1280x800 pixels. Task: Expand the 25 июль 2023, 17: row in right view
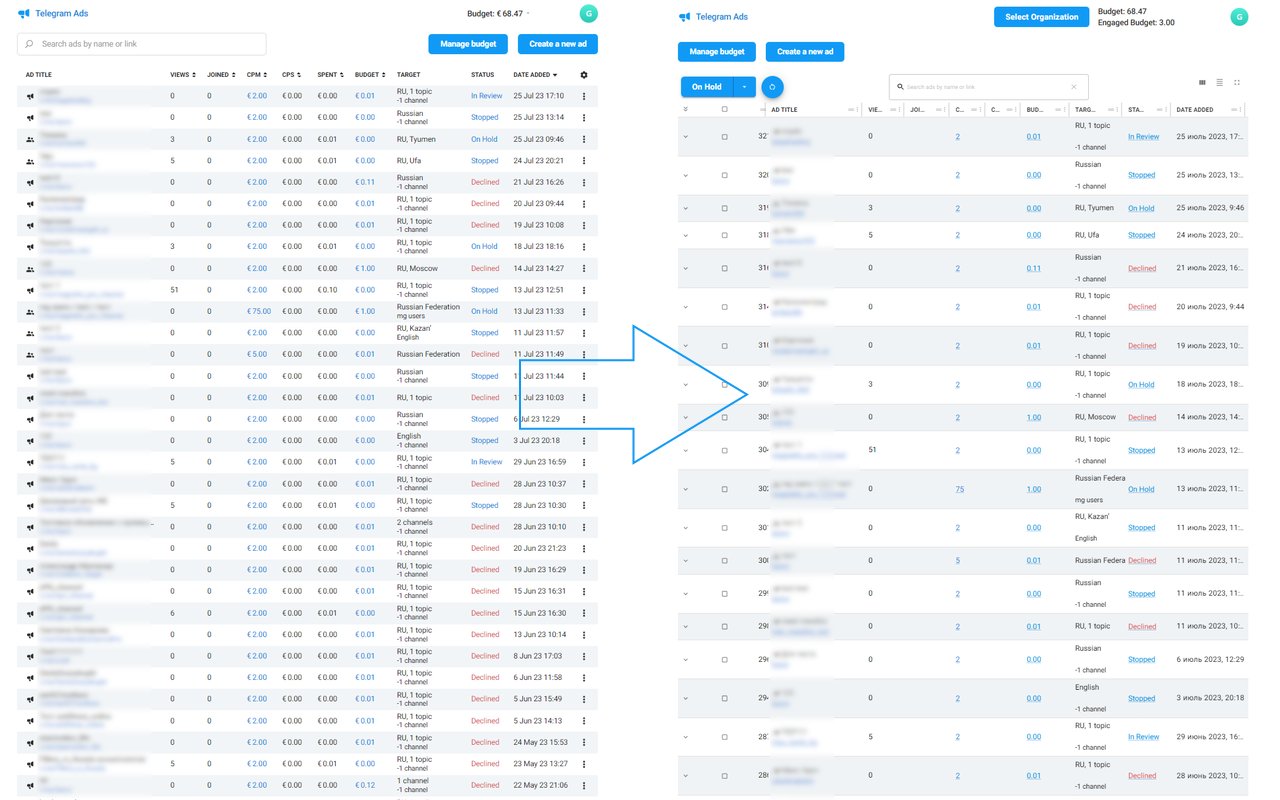tap(686, 137)
